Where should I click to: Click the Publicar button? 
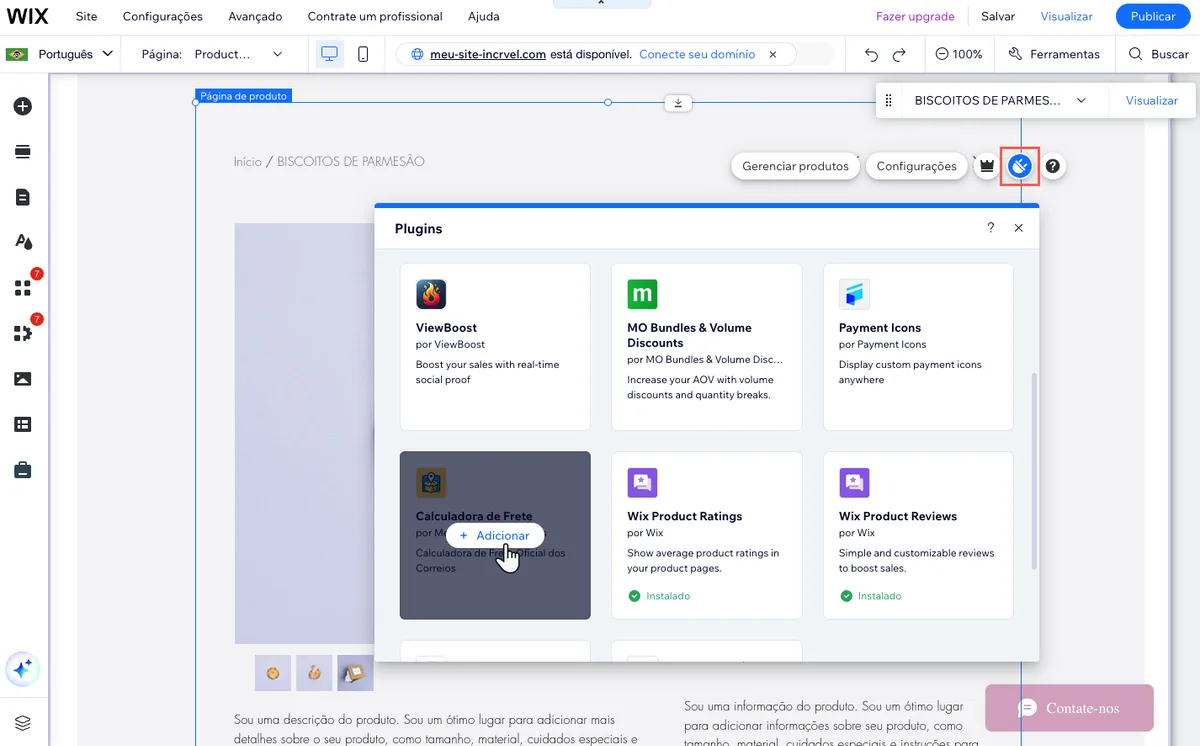1153,16
